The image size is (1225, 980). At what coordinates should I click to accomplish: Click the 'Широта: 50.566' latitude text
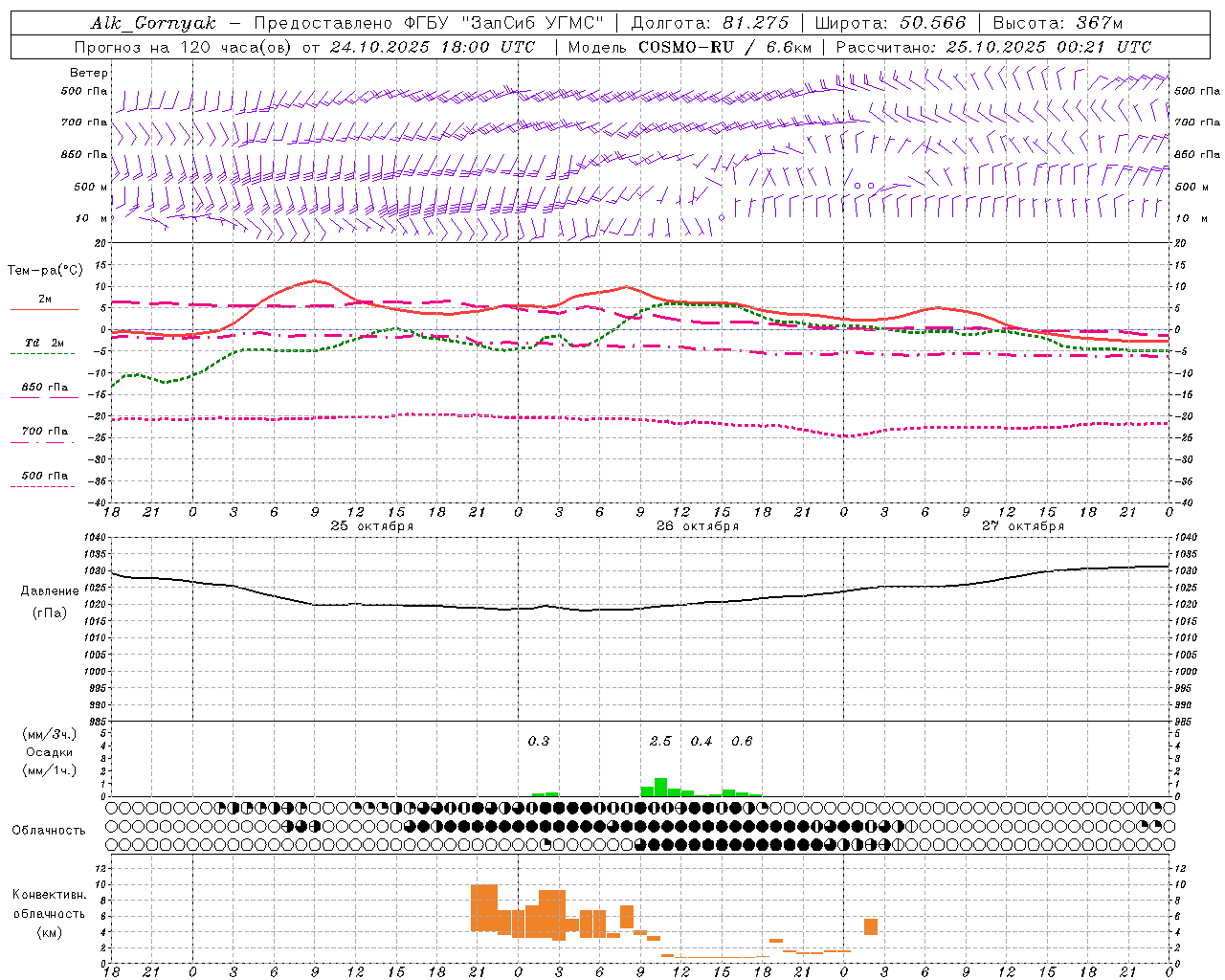(890, 23)
